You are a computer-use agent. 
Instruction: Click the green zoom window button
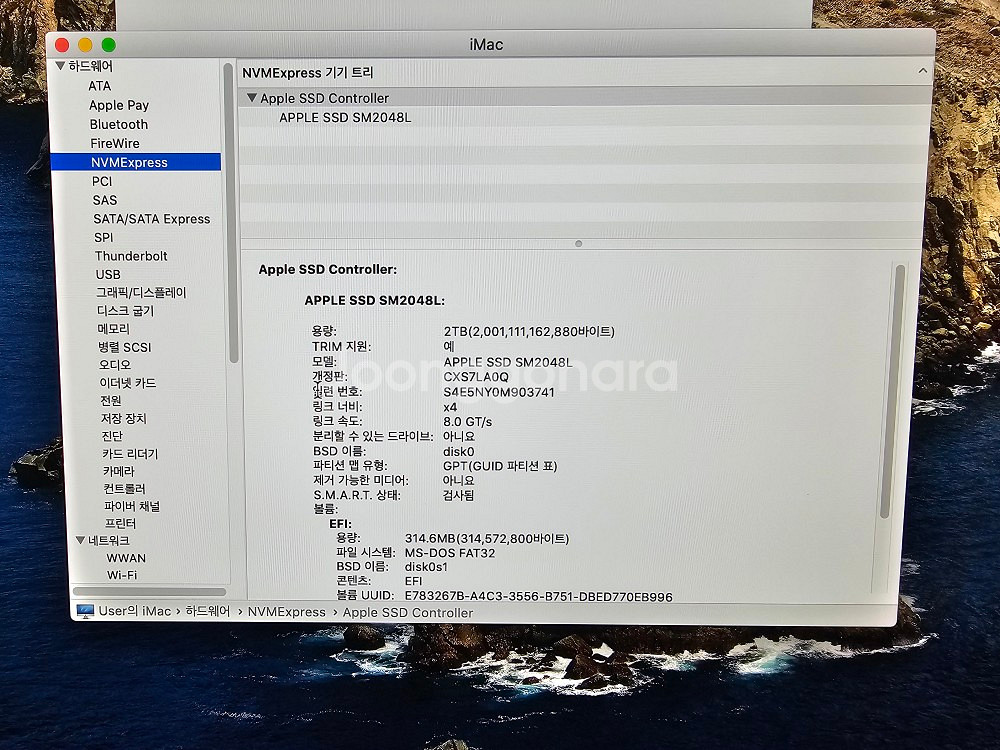[108, 45]
